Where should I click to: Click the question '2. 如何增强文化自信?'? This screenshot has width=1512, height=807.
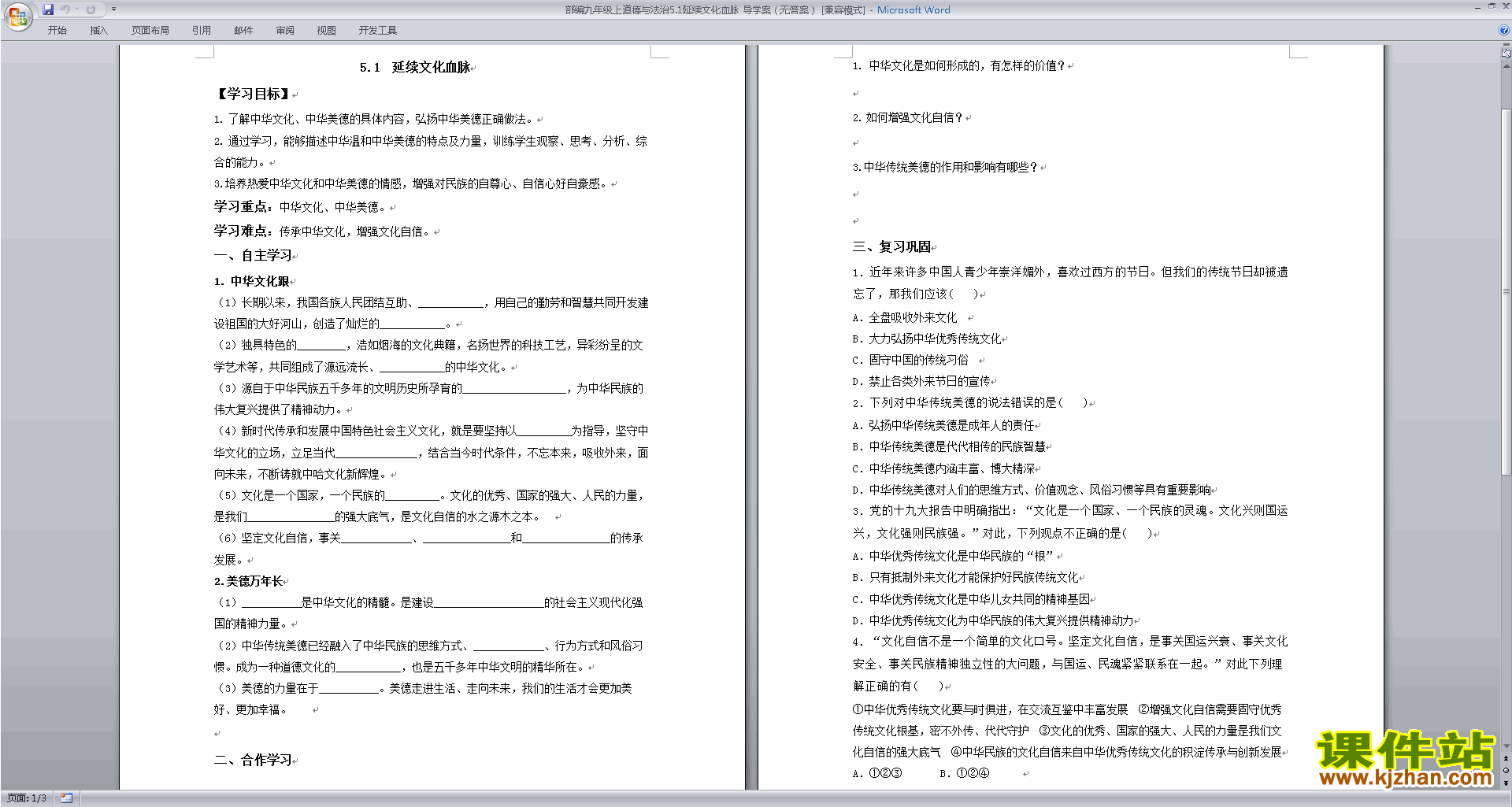[907, 117]
